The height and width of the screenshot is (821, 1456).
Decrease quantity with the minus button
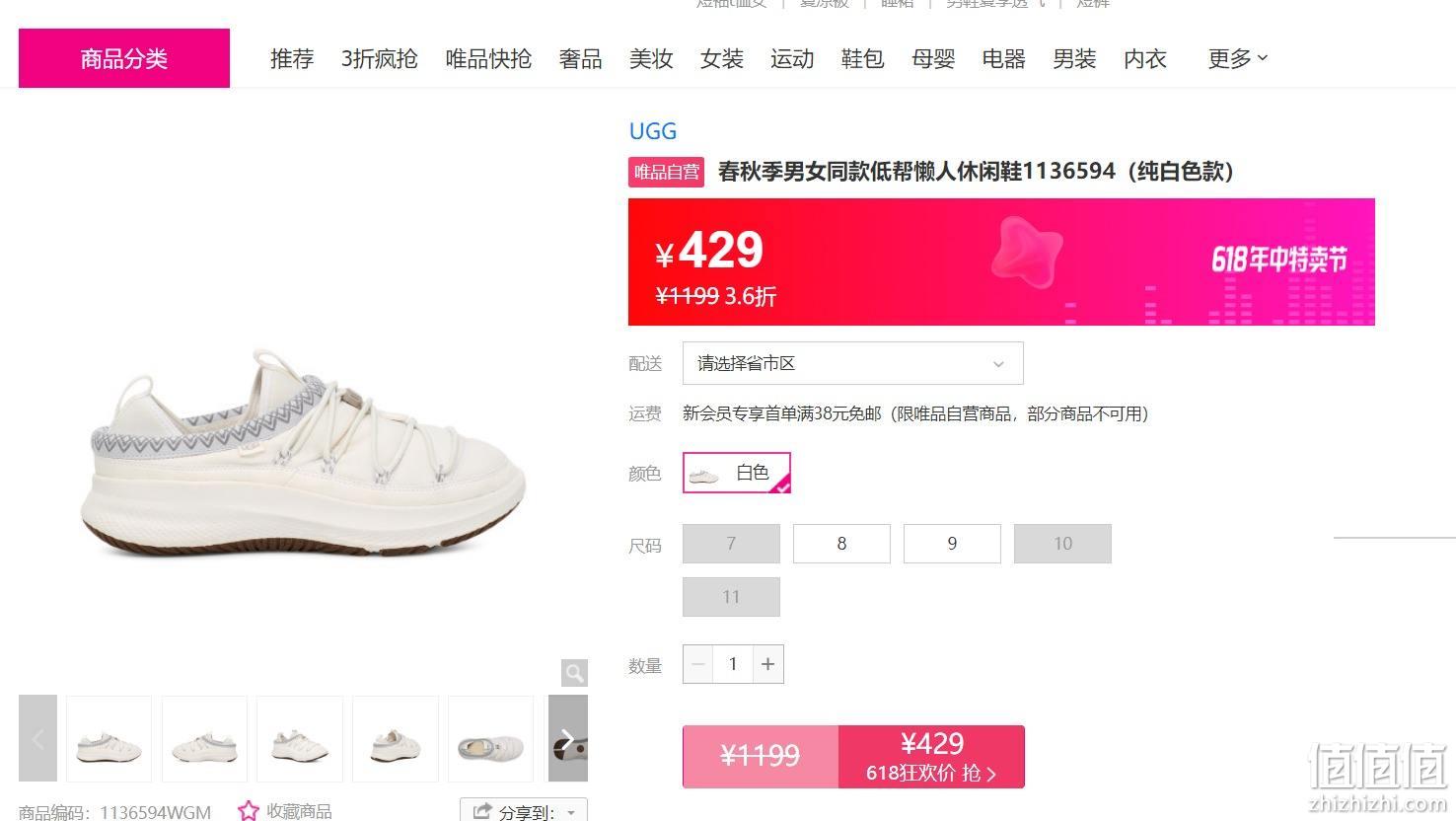(698, 664)
